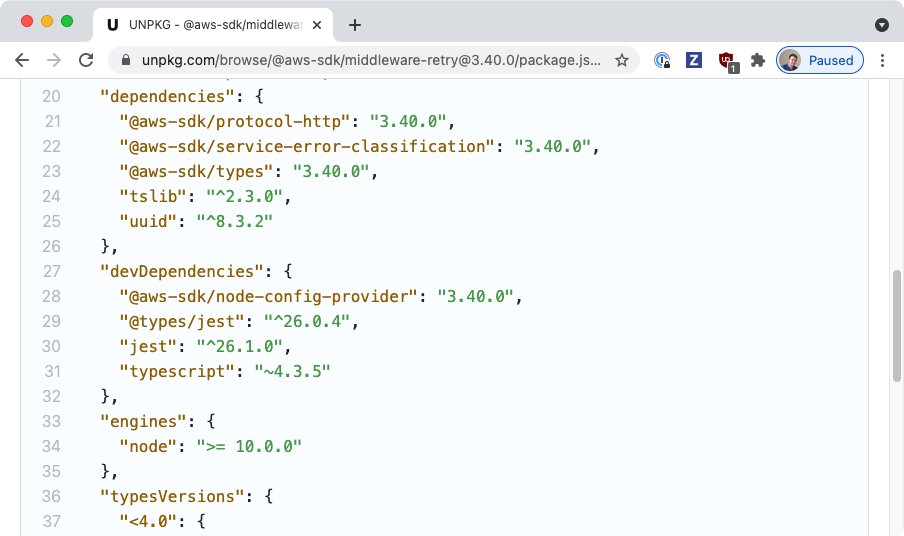
Task: Click the page vertical scrollbar thumb
Action: (x=897, y=326)
